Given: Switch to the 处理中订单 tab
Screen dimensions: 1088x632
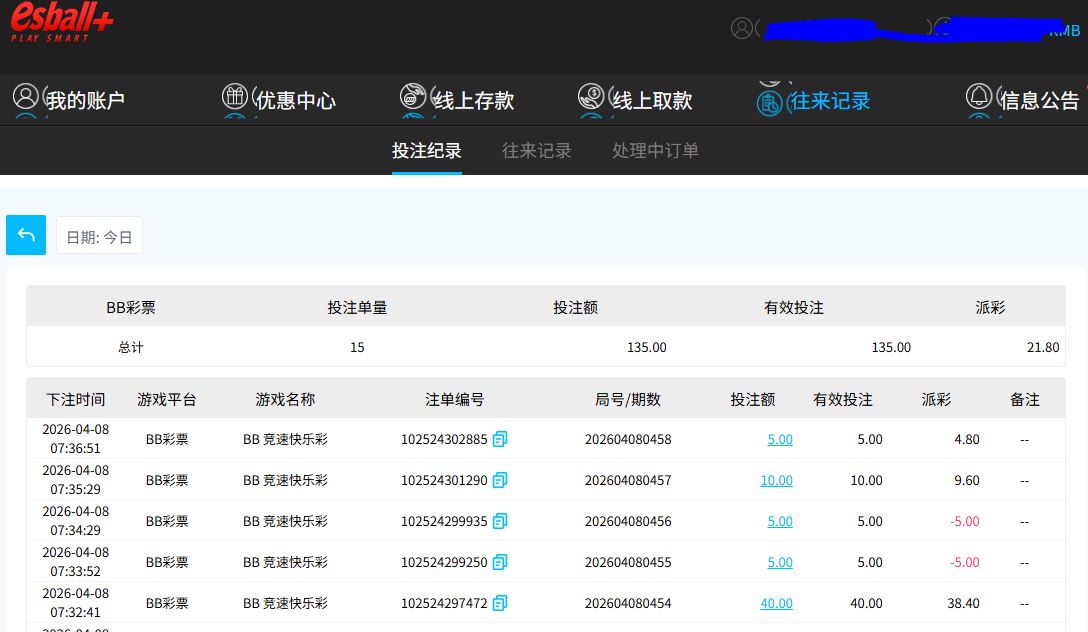Looking at the screenshot, I should tap(655, 151).
